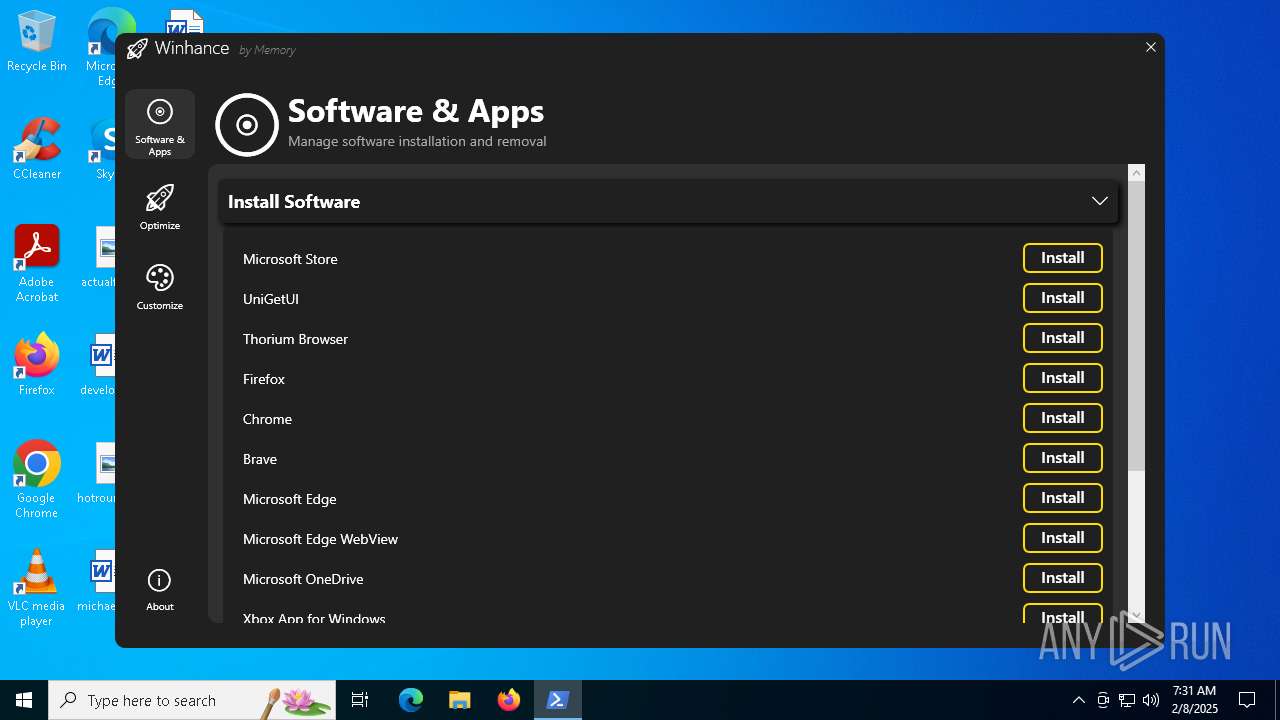Click the app list scrollbar thumb
Viewport: 1280px width, 720px height.
click(1136, 327)
